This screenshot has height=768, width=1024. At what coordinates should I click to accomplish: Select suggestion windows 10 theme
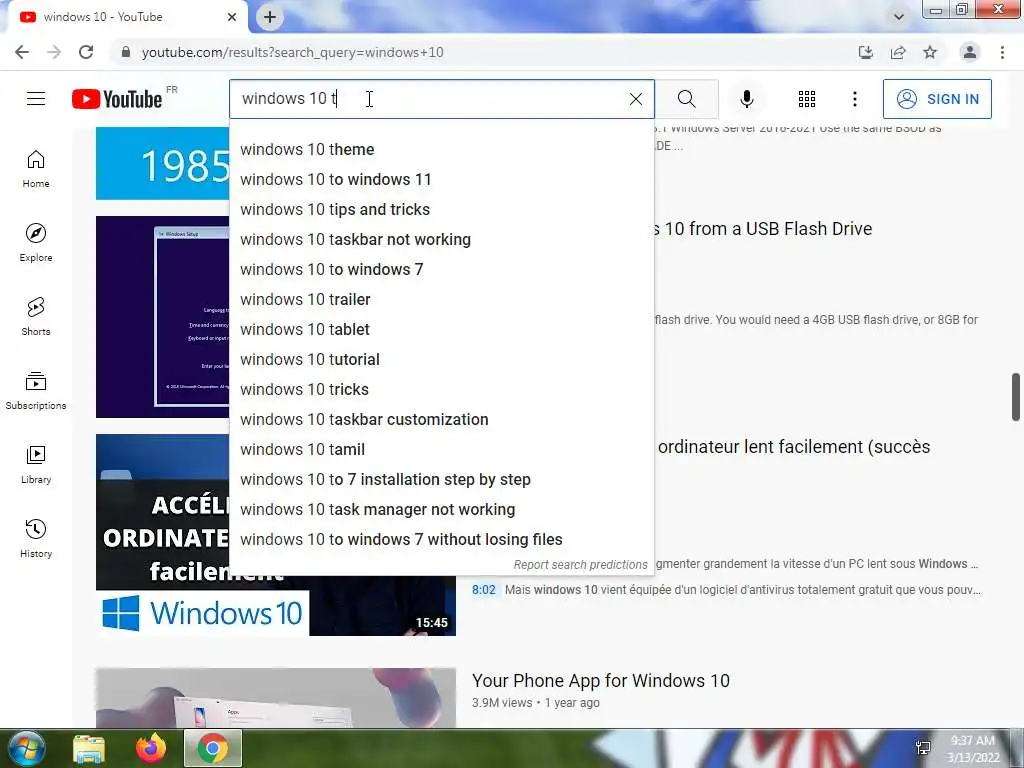point(441,150)
